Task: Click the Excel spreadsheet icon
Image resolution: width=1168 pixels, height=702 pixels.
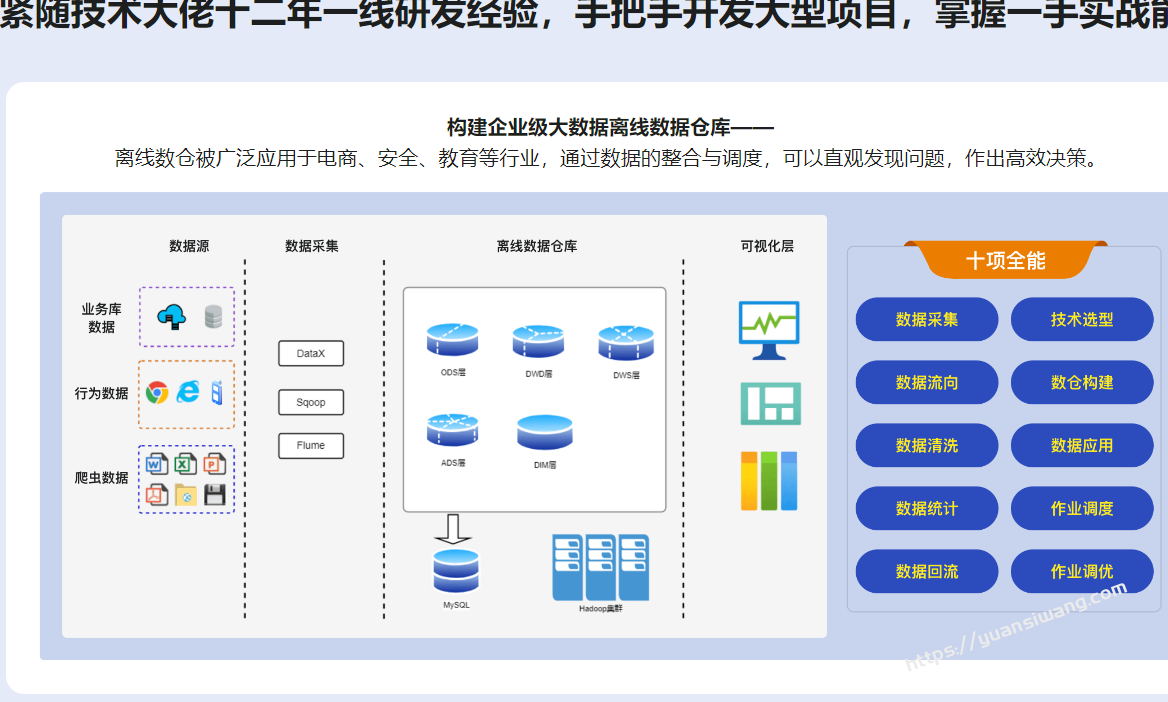Action: [x=185, y=464]
